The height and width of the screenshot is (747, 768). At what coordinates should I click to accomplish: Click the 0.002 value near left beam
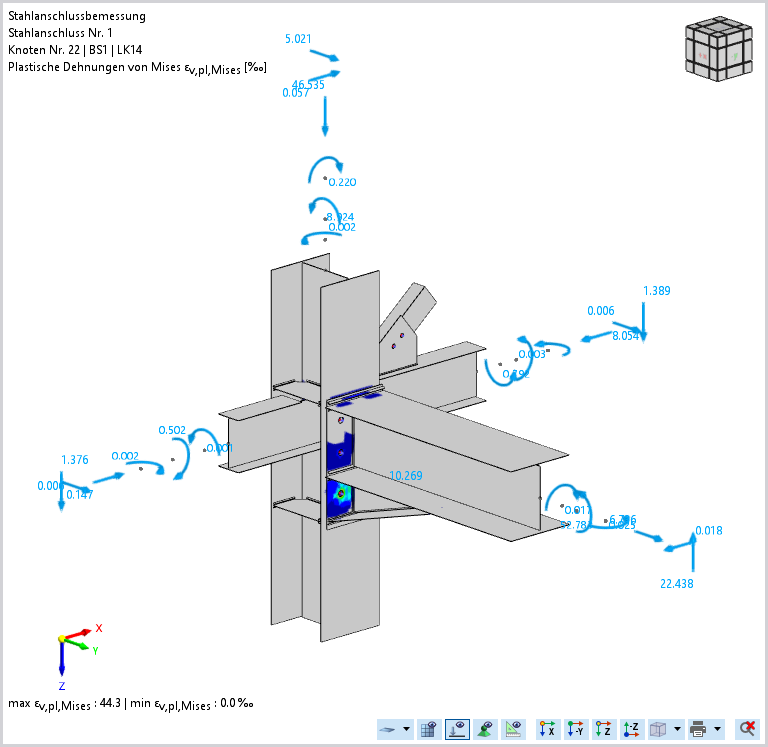point(125,456)
